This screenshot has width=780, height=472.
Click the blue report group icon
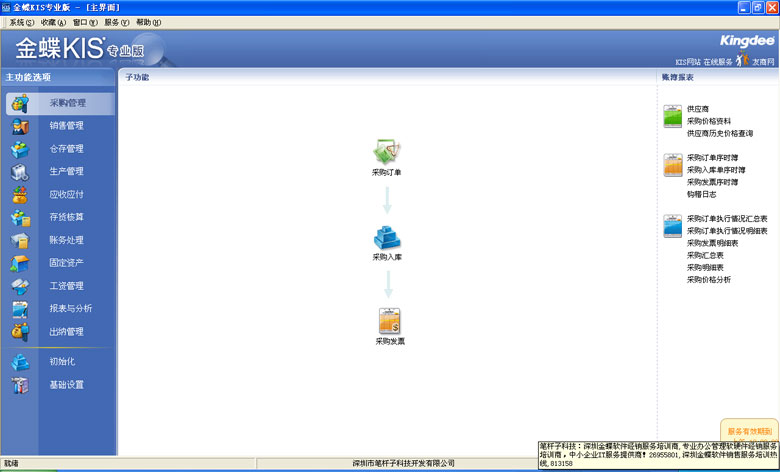click(673, 226)
